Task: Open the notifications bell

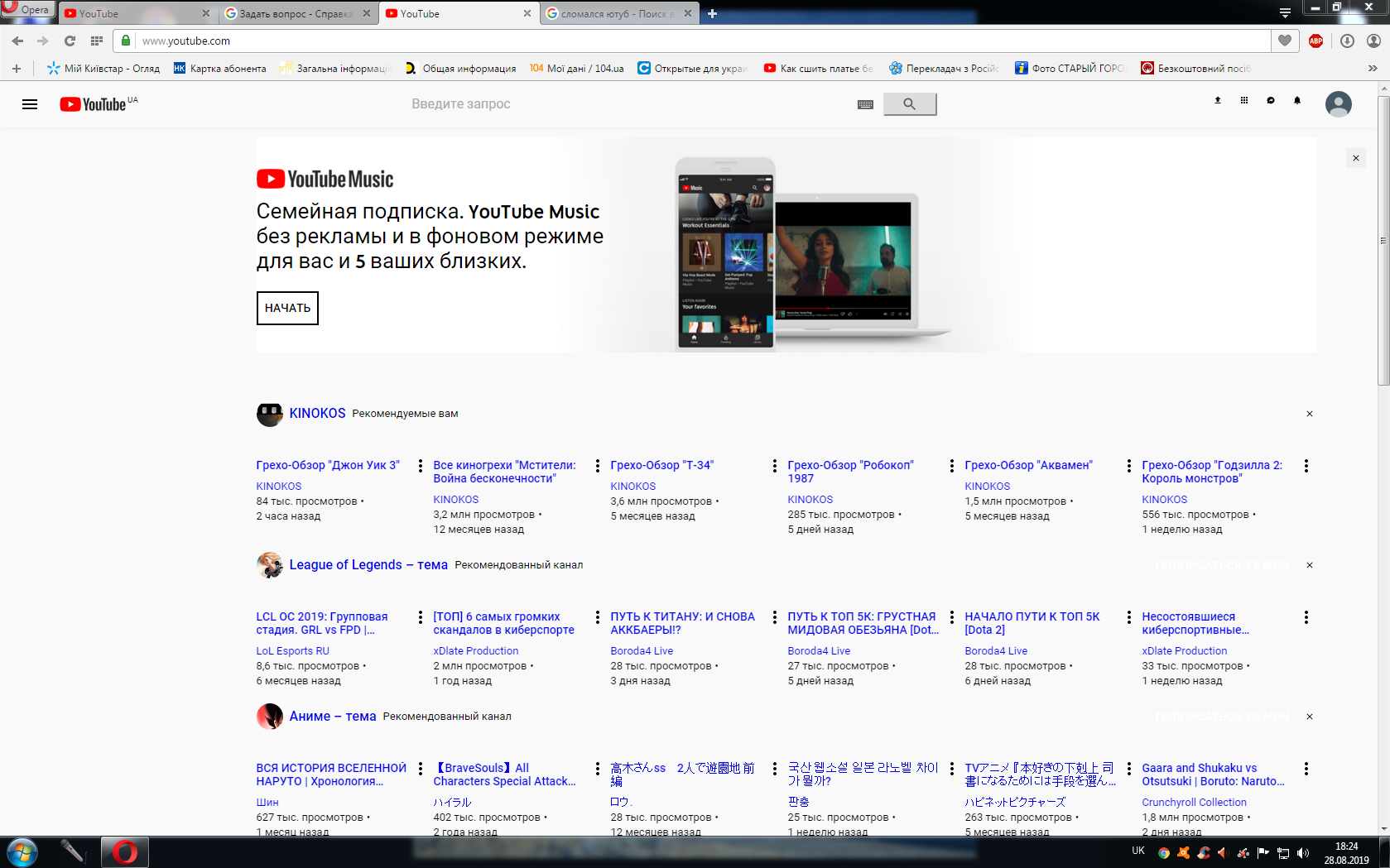Action: 1297,100
